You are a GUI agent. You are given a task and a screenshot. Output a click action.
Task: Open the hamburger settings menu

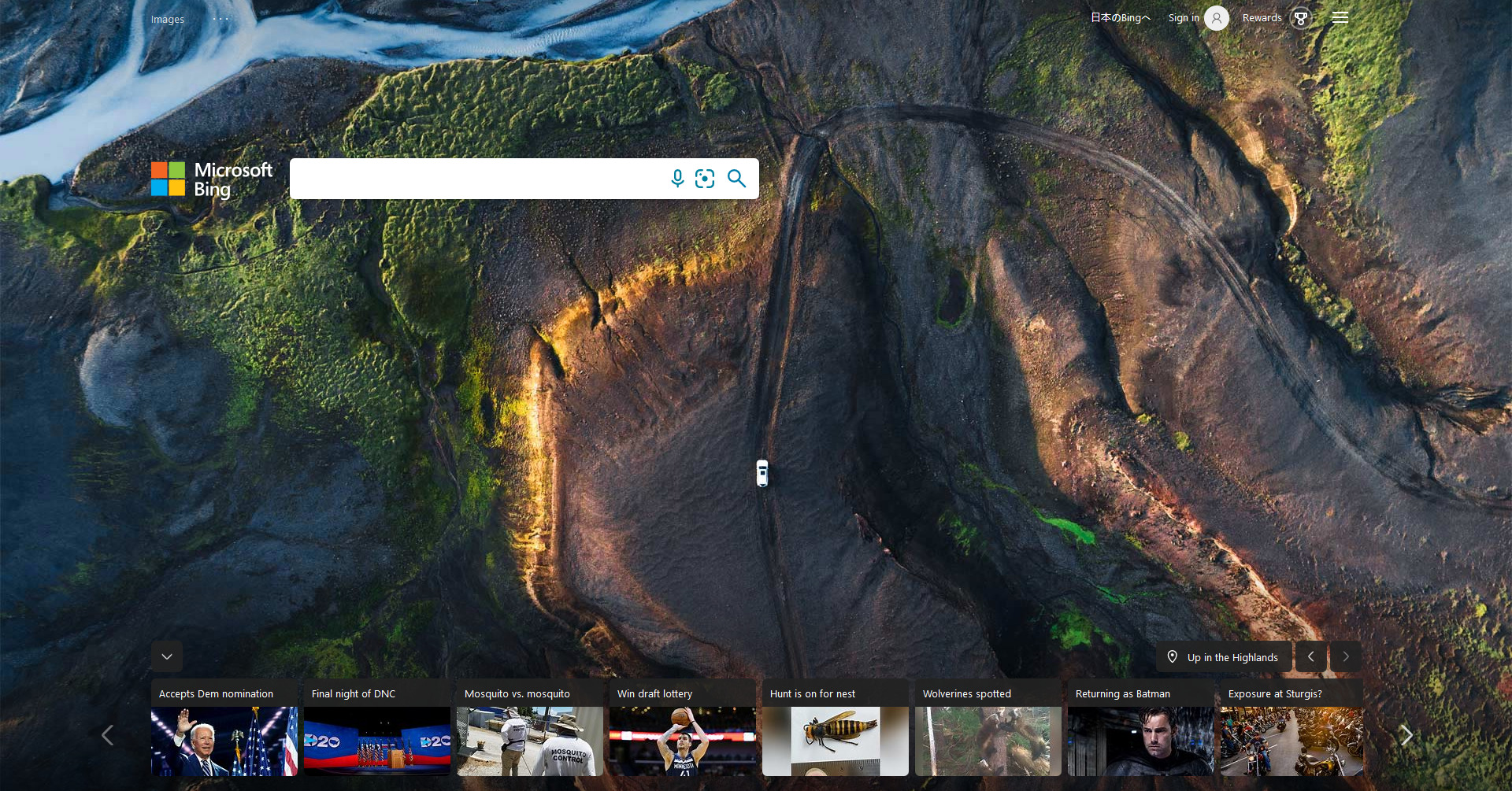pyautogui.click(x=1340, y=18)
